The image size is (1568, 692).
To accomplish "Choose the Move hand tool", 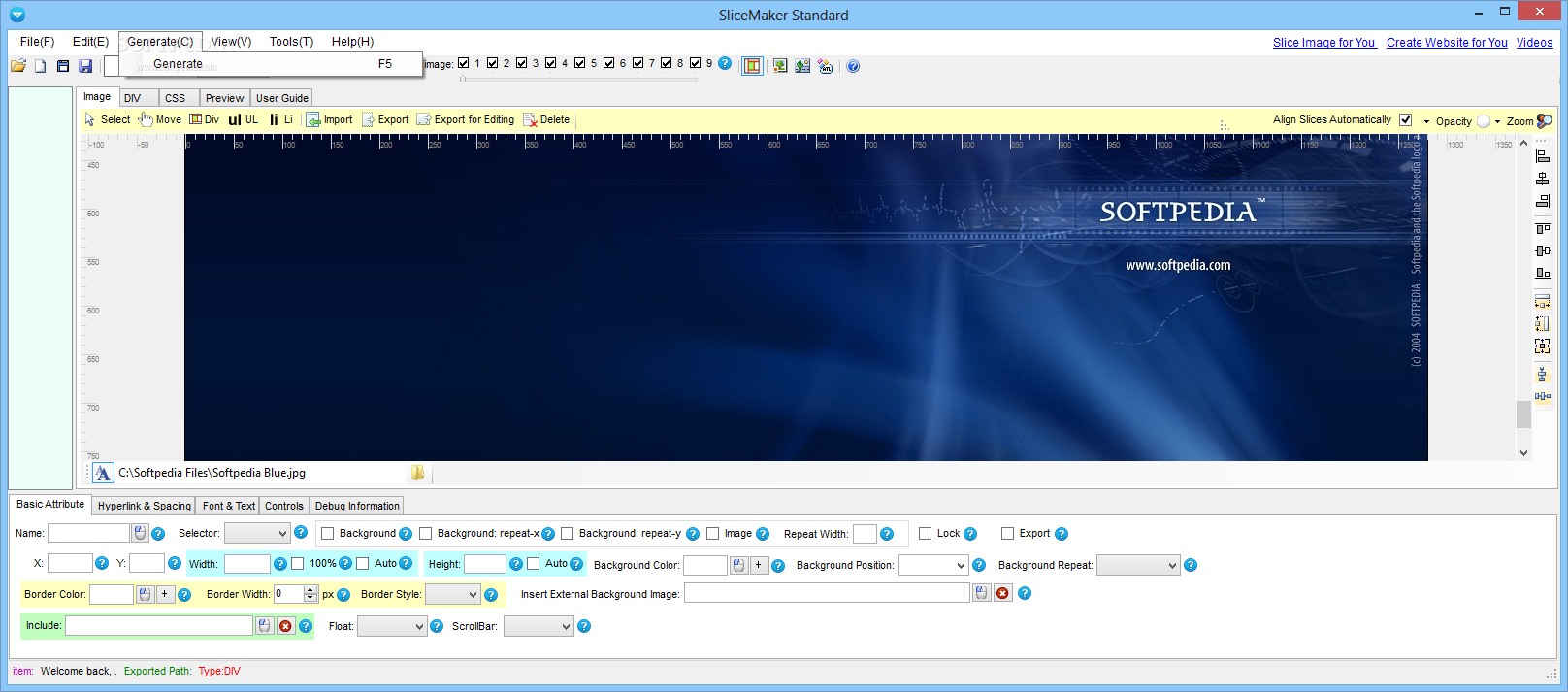I will click(x=160, y=119).
